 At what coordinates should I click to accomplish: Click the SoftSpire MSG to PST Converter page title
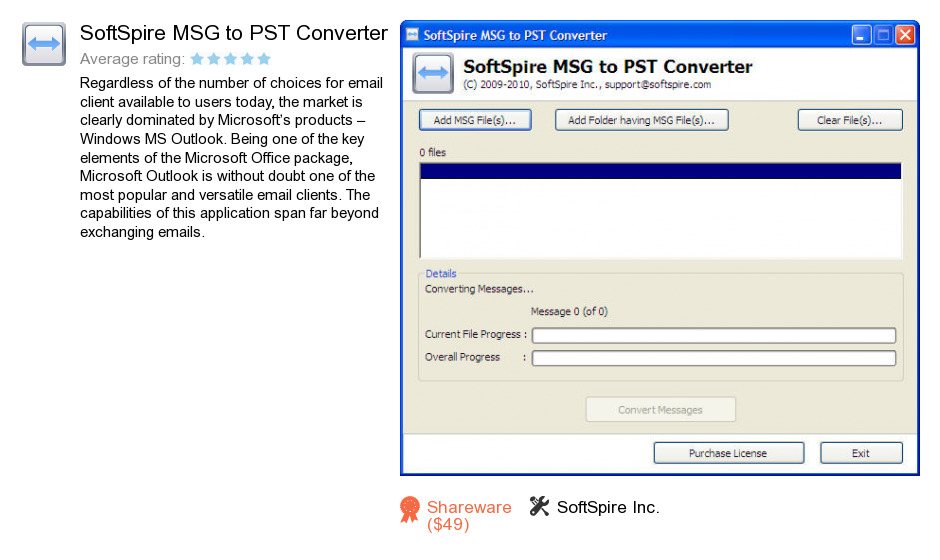[234, 33]
